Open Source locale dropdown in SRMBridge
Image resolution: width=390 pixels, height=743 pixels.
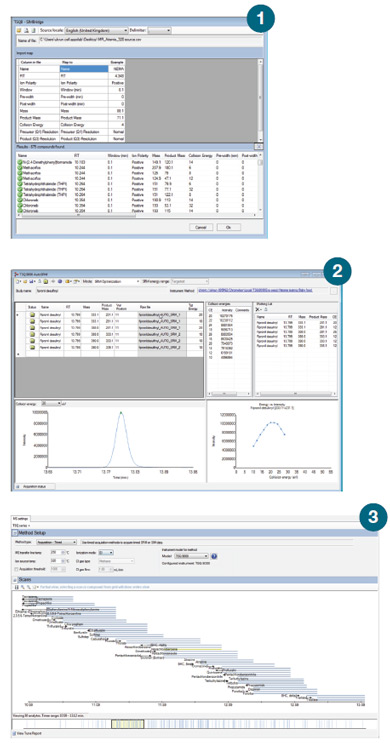point(96,30)
